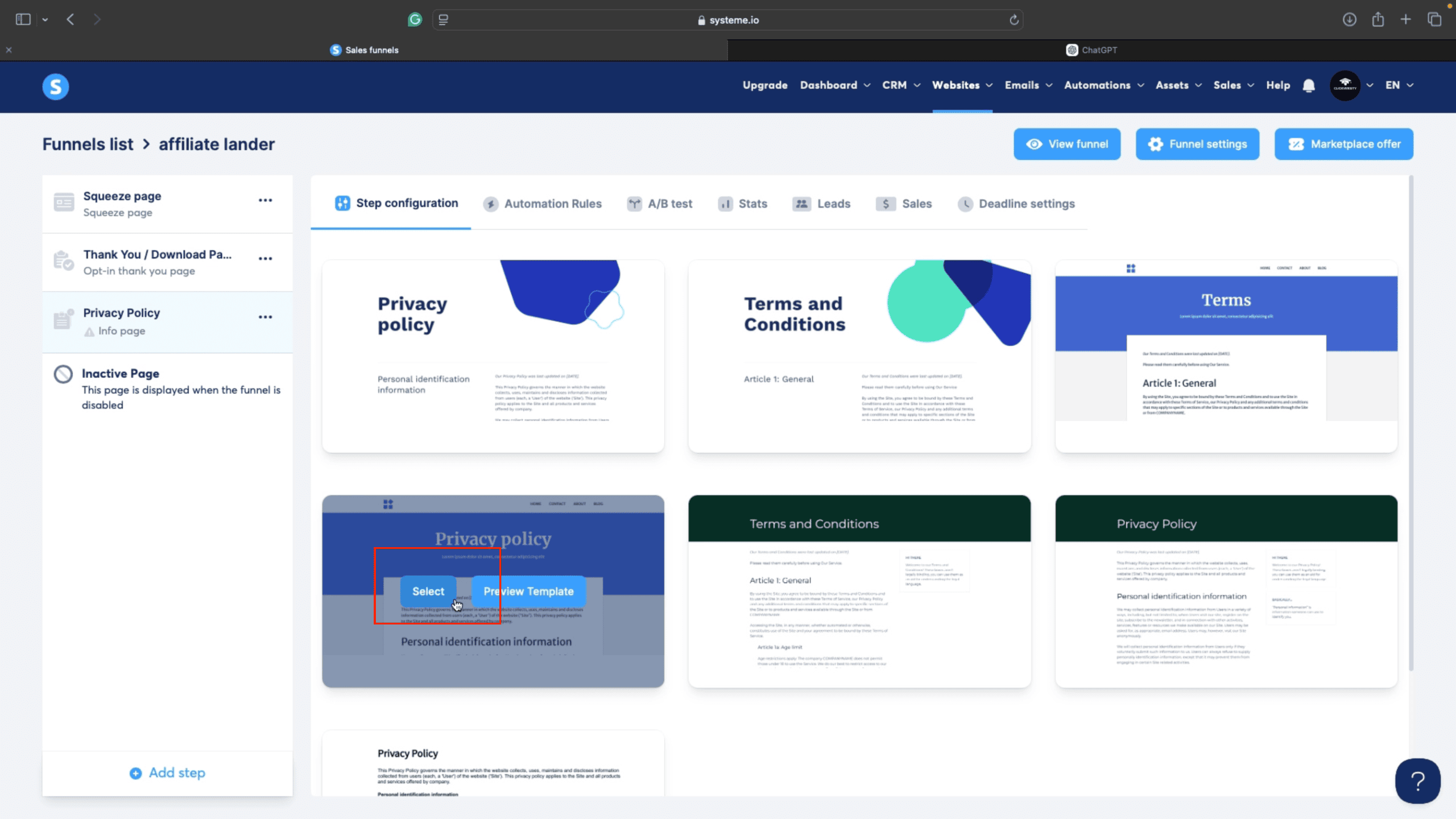
Task: Open a new Safari tab
Action: coord(1405,19)
